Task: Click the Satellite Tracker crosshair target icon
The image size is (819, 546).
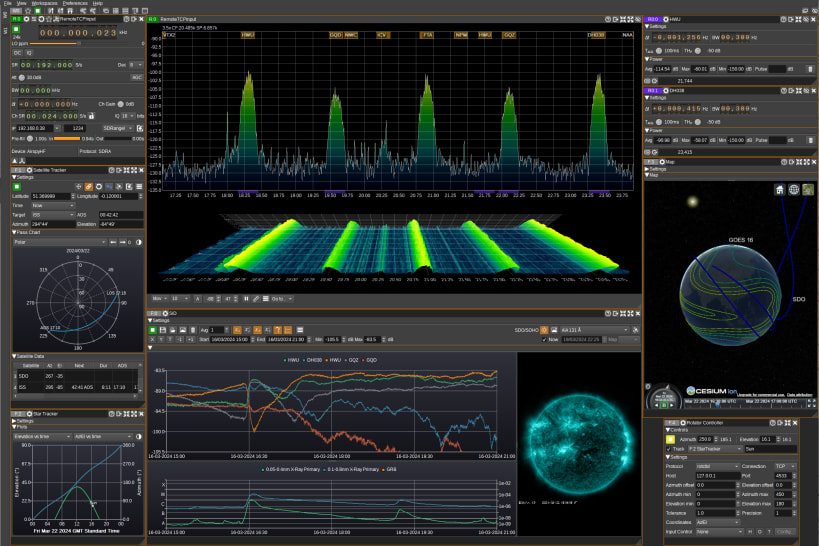Action: 79,187
